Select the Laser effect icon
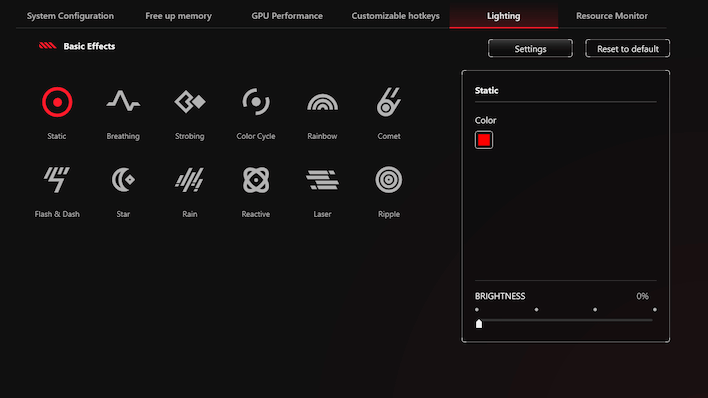Screen dimensions: 708x398 point(322,180)
